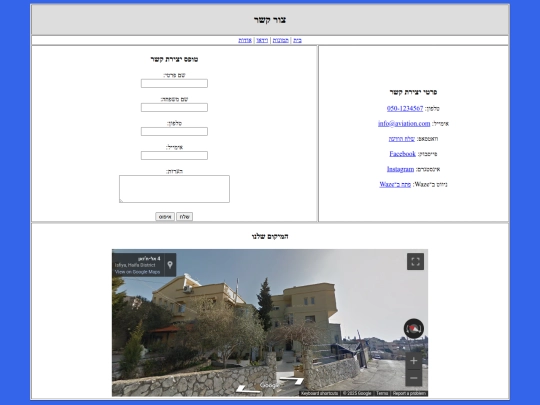Focus the phone (טלפון) input field in the form

tap(174, 132)
